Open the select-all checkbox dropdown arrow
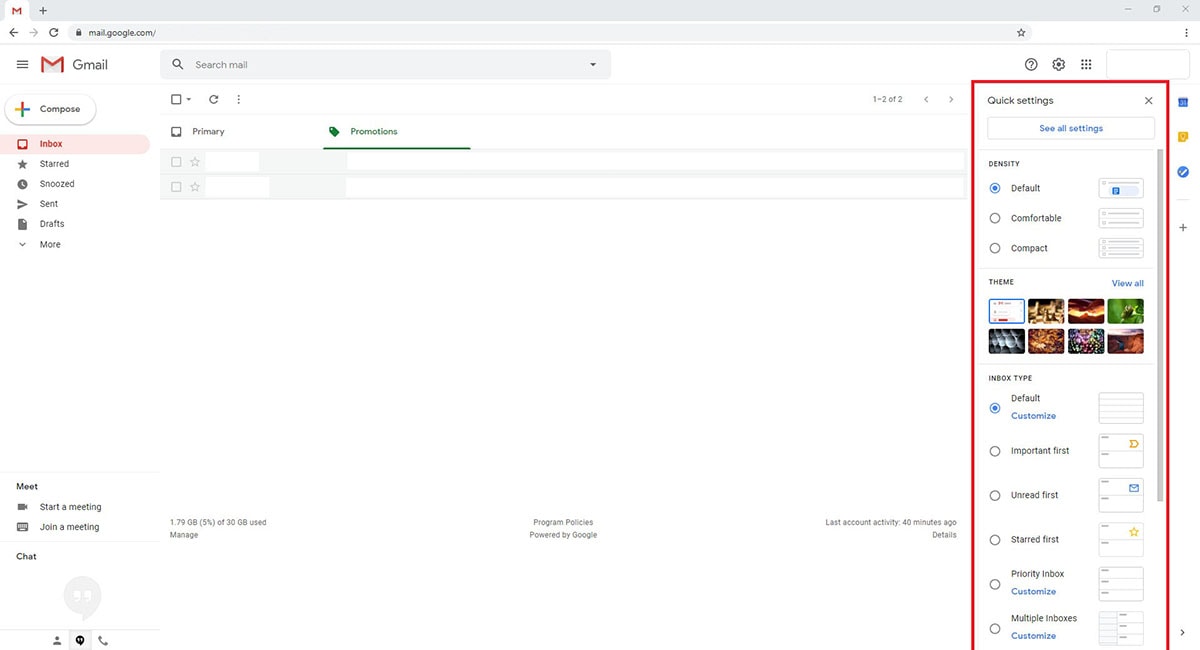The image size is (1200, 650). [x=189, y=100]
